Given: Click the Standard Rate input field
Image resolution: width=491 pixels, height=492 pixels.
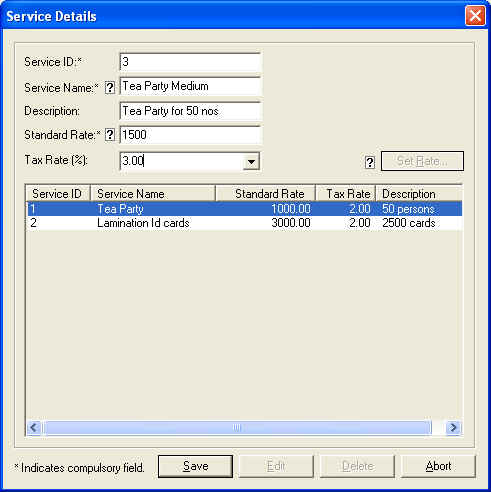Looking at the screenshot, I should click(190, 135).
